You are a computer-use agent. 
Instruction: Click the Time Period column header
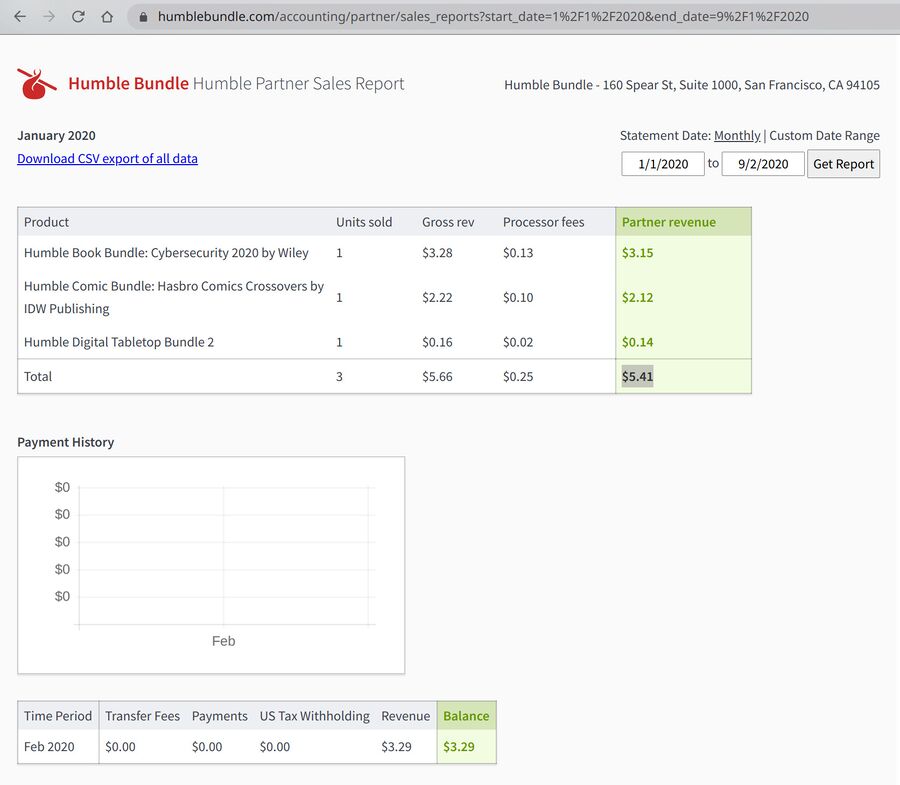point(58,716)
